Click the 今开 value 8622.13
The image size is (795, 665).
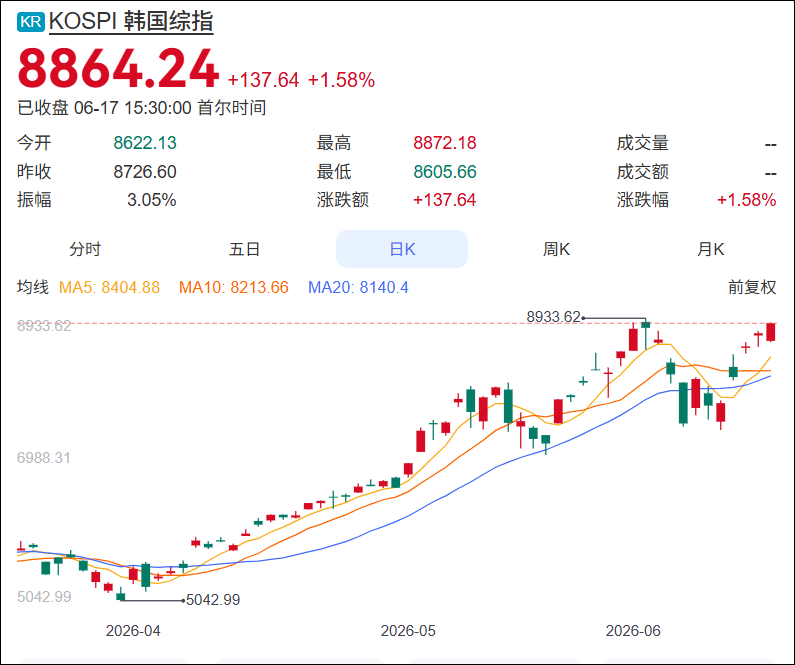[x=145, y=143]
